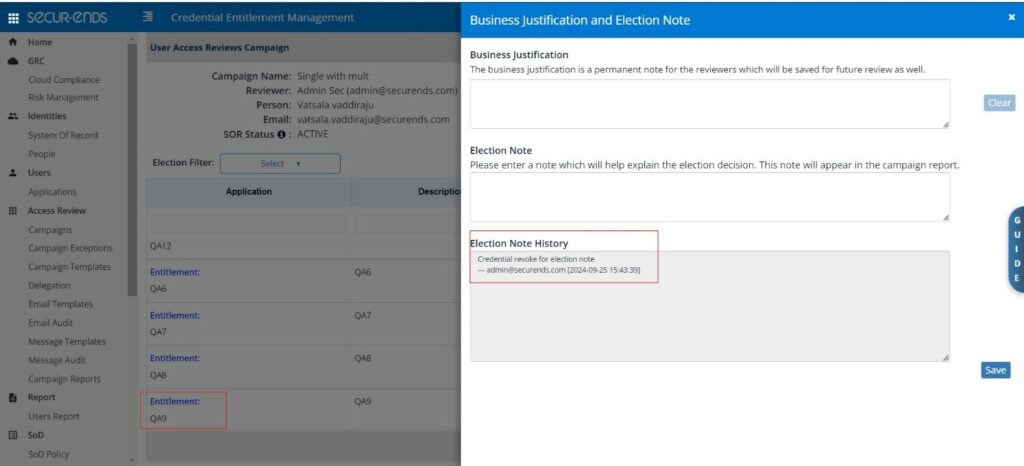Screen dimensions: 1024x466
Task: Click the Report document icon
Action: point(12,398)
